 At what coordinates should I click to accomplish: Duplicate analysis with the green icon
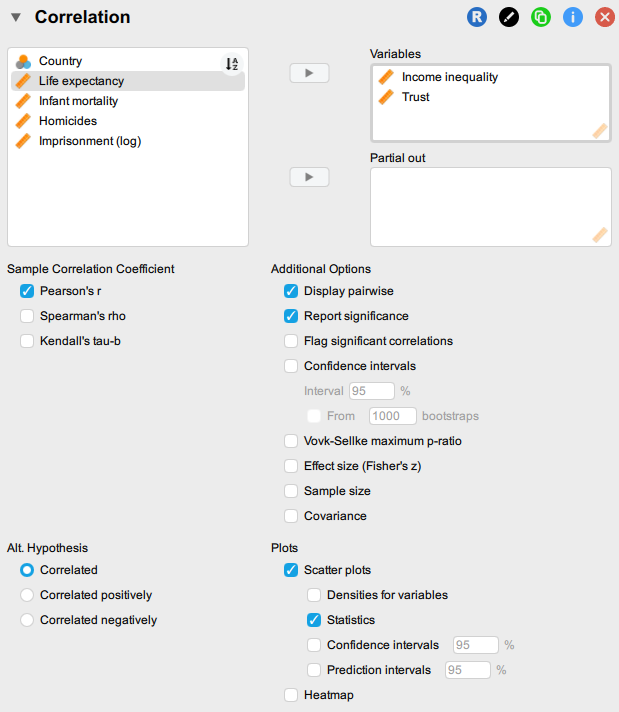541,17
